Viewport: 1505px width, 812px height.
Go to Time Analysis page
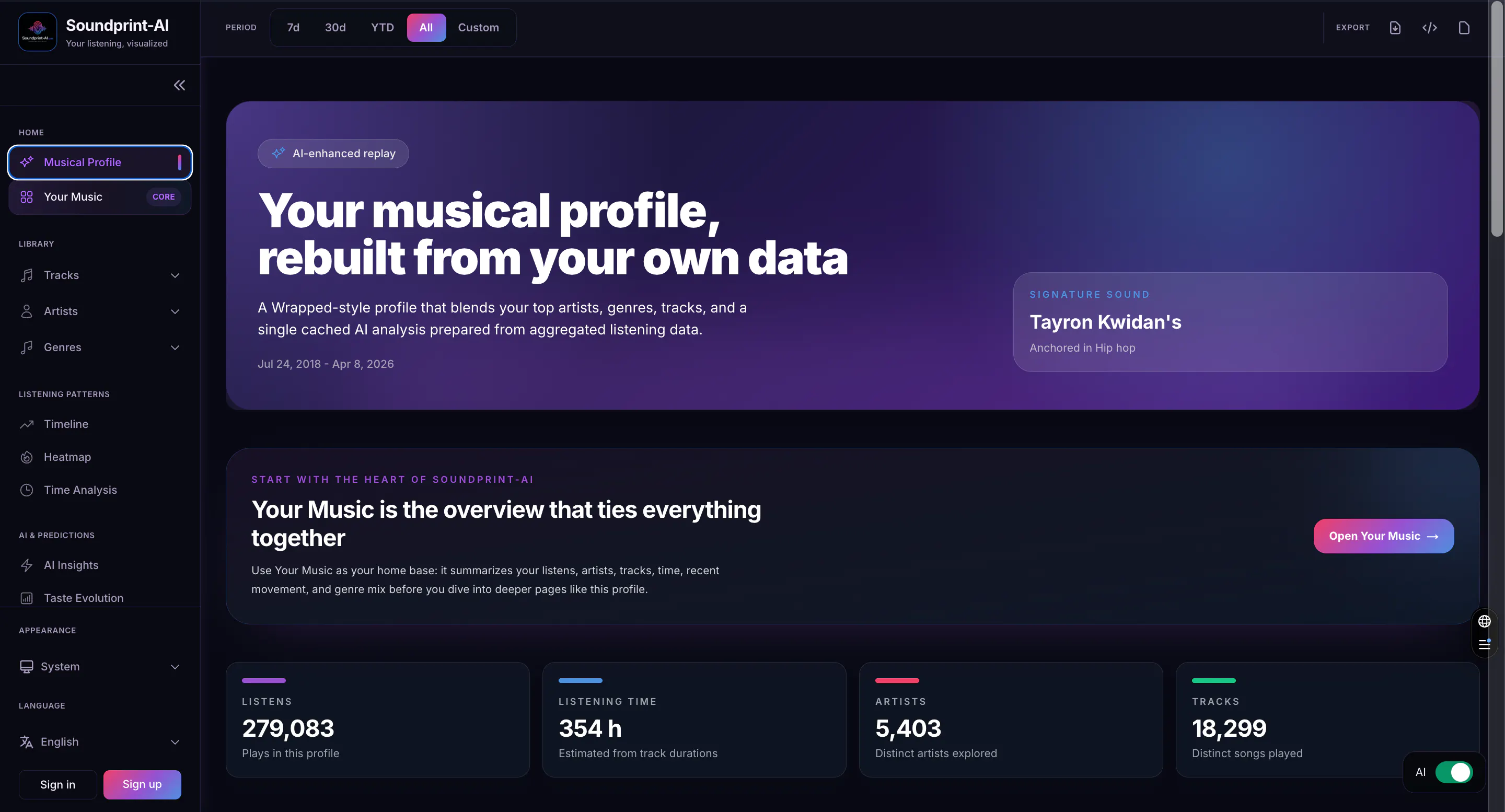100,490
